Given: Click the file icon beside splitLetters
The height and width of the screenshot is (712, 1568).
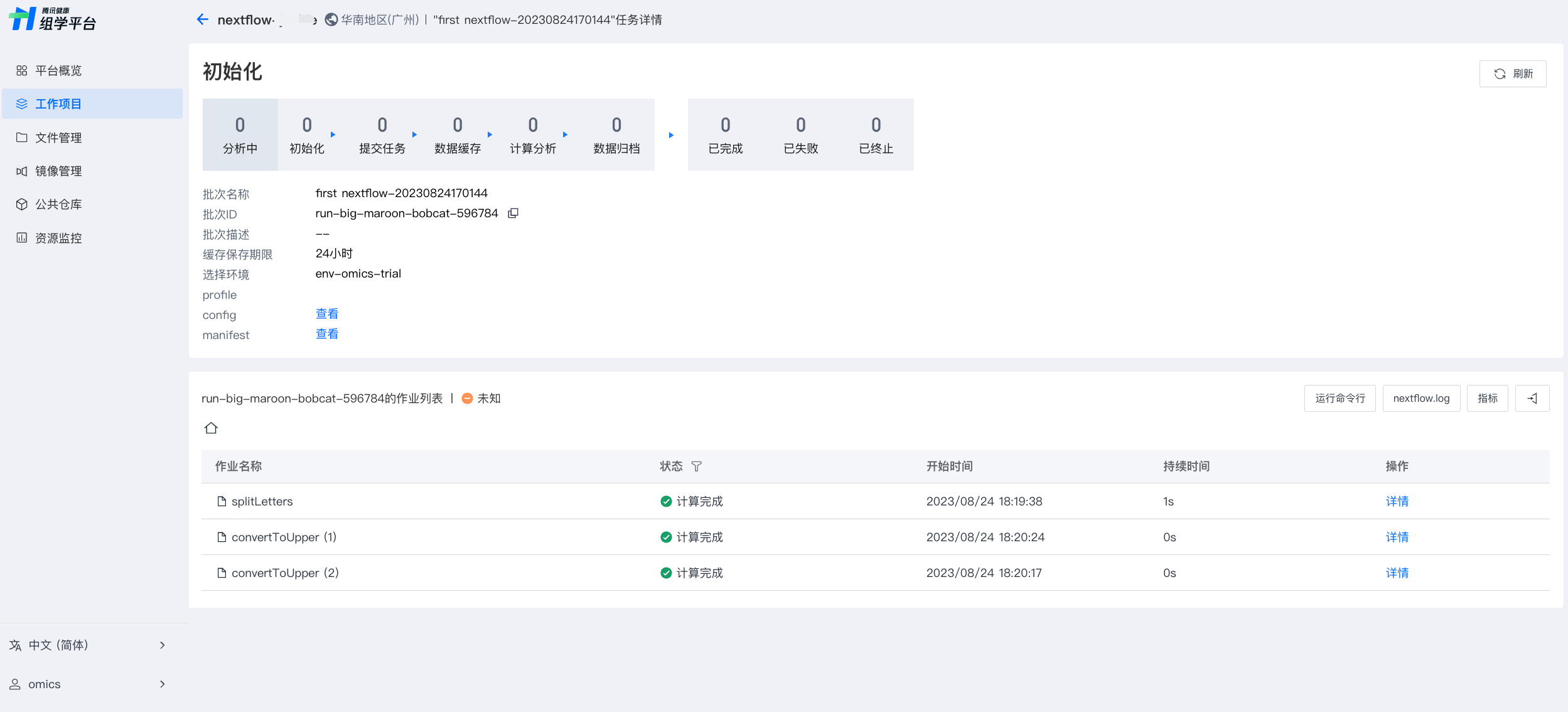Looking at the screenshot, I should 221,502.
